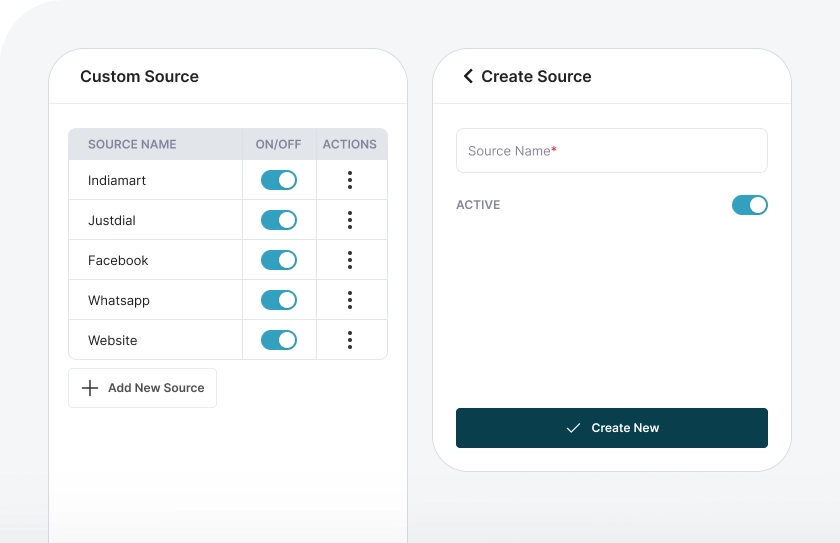Click three-dot actions icon for Facebook
This screenshot has height=543, width=840.
(x=350, y=260)
